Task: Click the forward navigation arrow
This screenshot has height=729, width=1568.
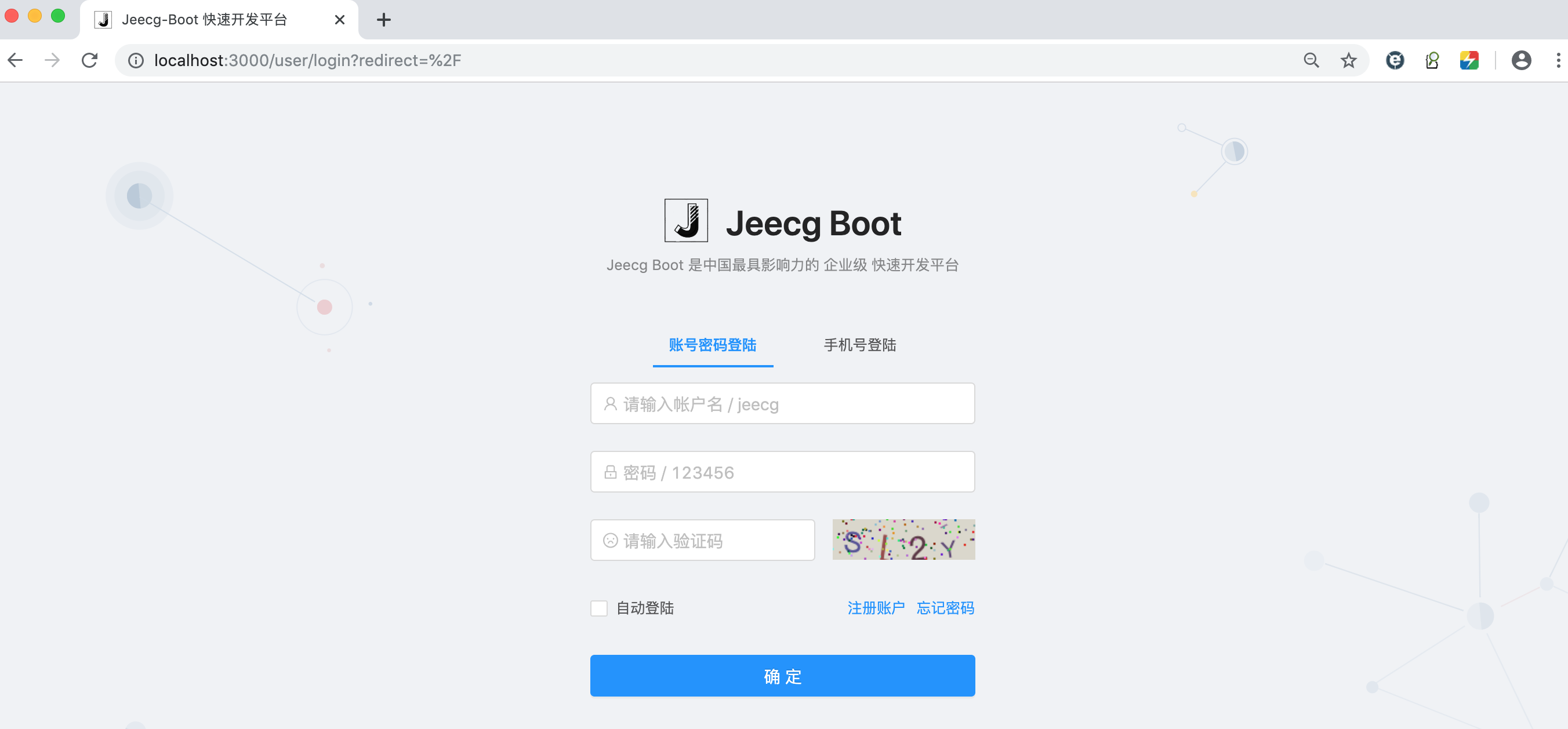Action: click(x=52, y=60)
